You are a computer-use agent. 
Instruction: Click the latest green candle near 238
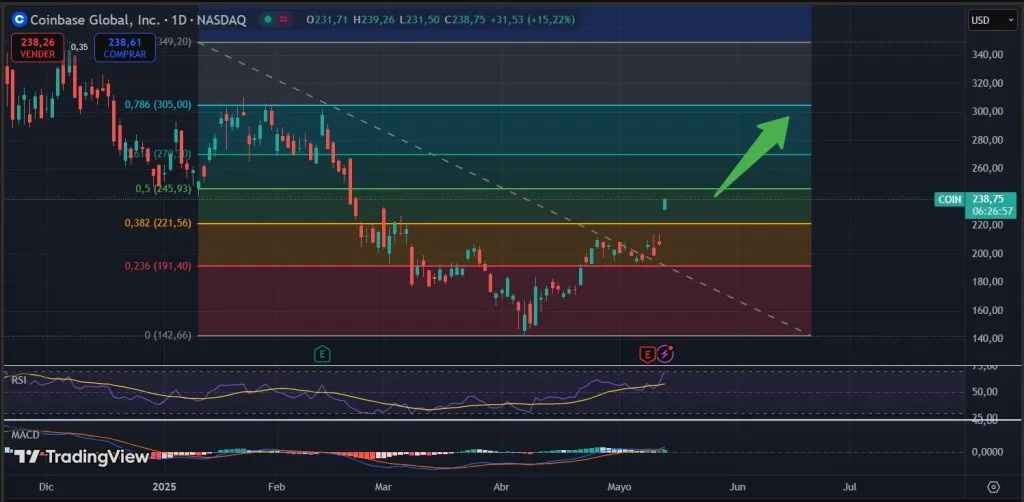click(x=665, y=204)
